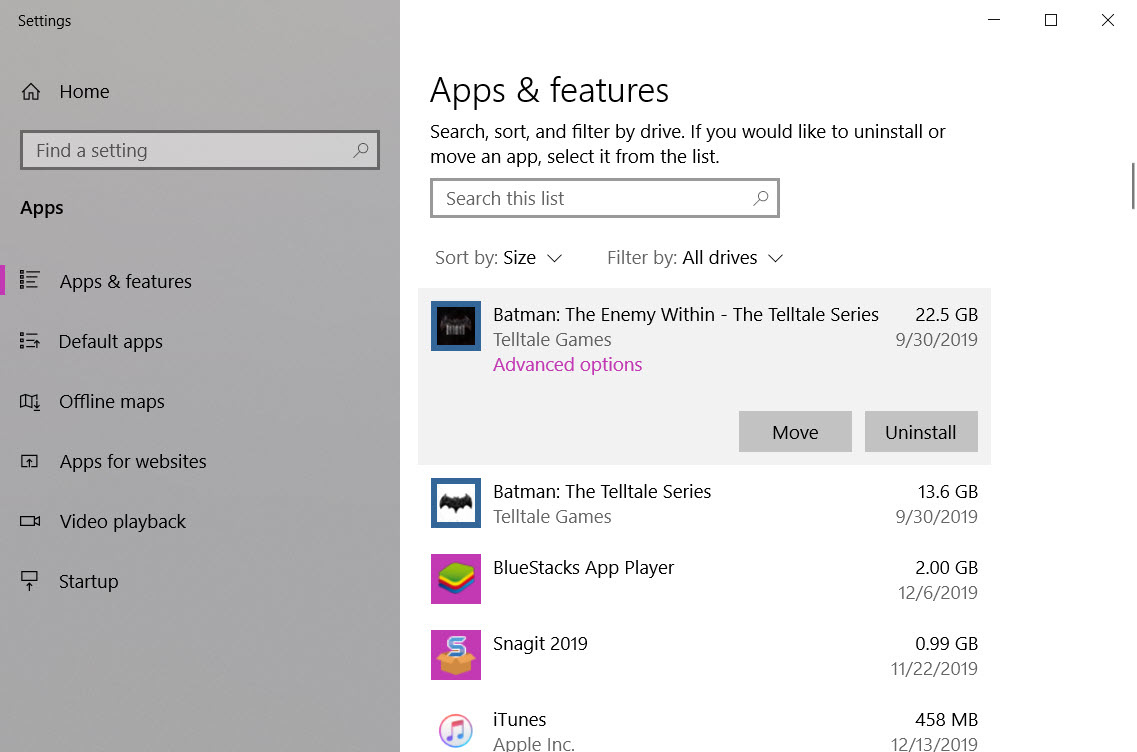Click the Startup sidebar icon
Viewport: 1137px width, 752px height.
[x=30, y=581]
